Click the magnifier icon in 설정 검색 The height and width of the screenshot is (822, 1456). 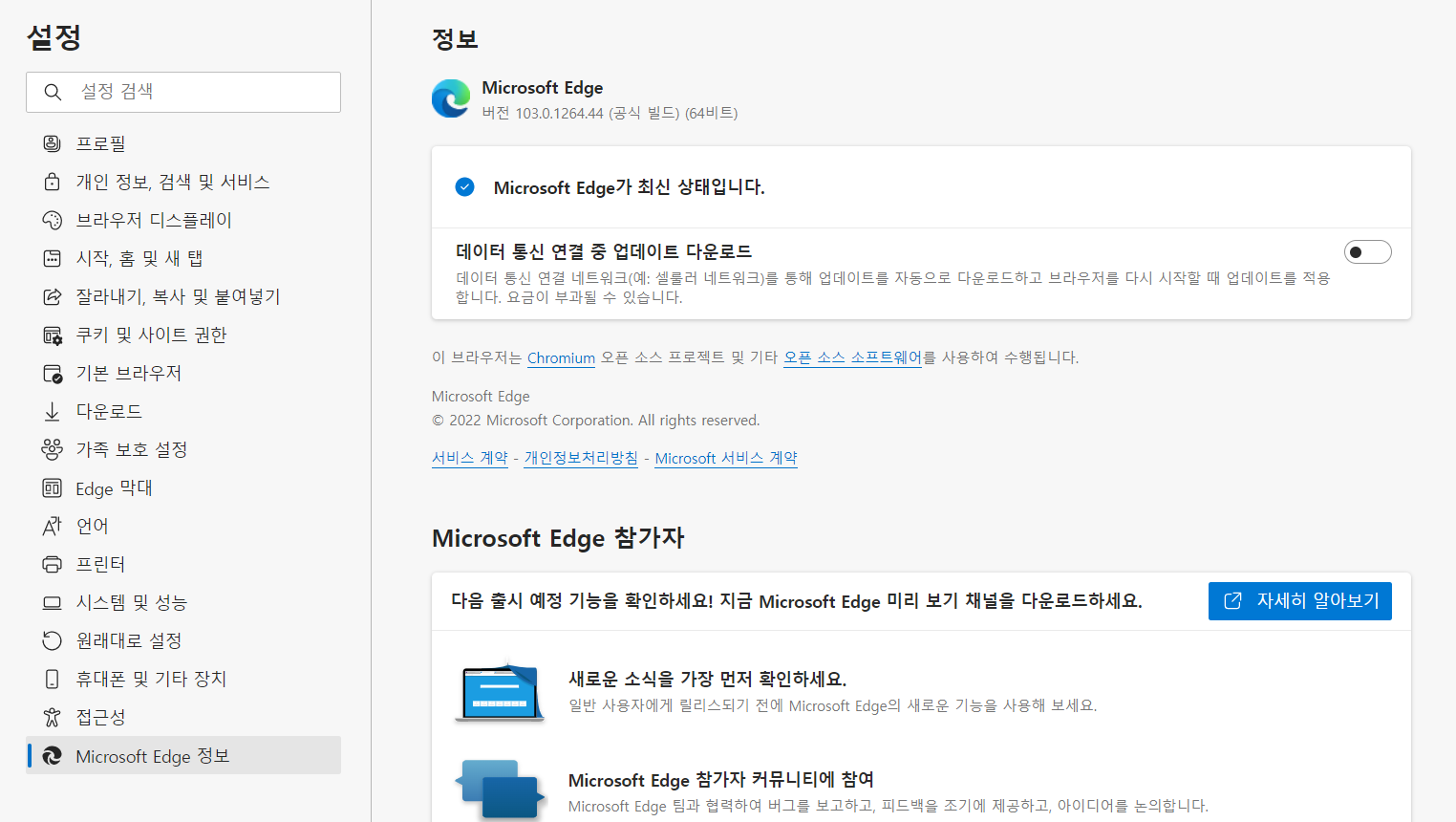pyautogui.click(x=53, y=92)
